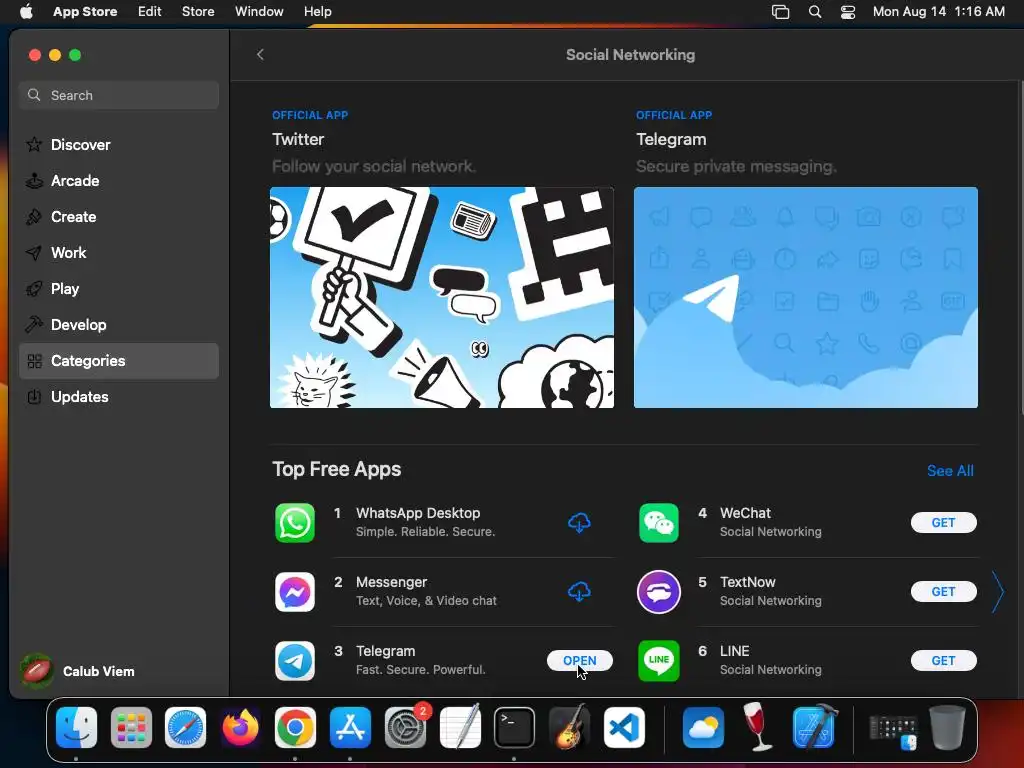This screenshot has height=768, width=1024.
Task: Select the Work sidebar item
Action: click(119, 253)
